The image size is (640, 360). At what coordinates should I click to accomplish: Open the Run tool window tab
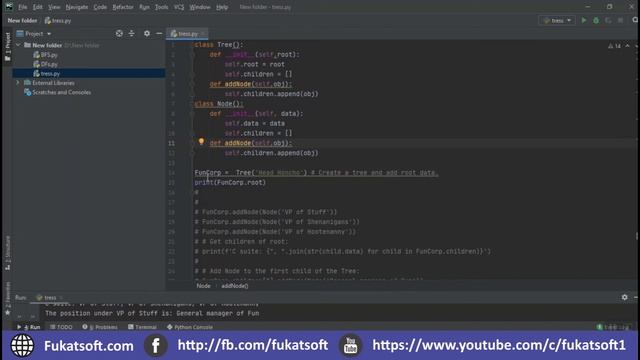click(x=29, y=327)
